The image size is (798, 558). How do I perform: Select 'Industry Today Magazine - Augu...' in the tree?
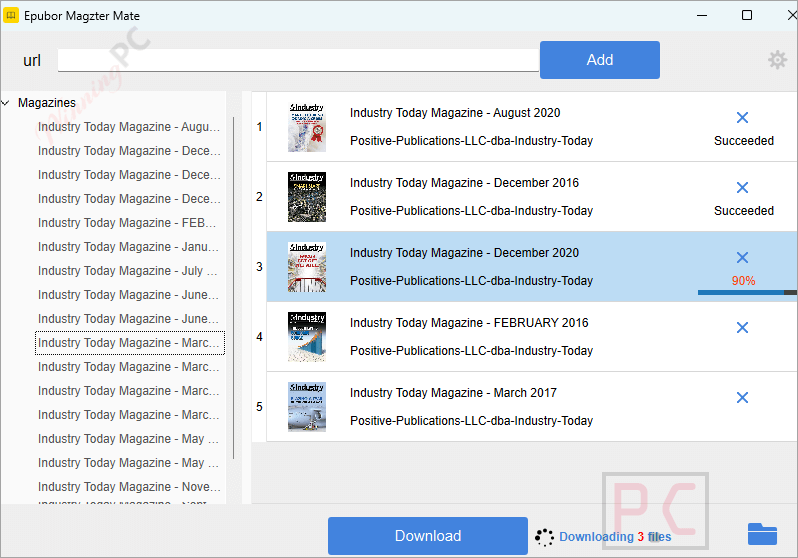[129, 127]
